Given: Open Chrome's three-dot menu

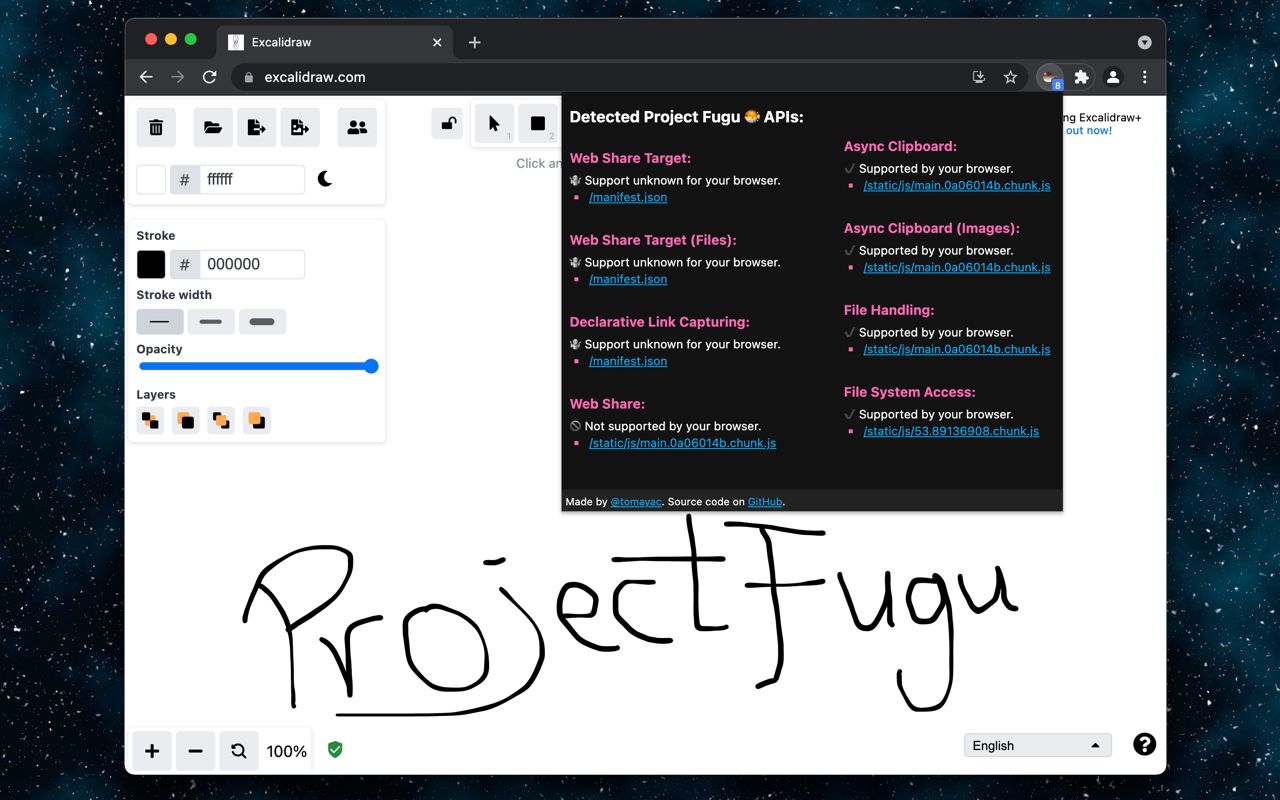Looking at the screenshot, I should (1145, 77).
